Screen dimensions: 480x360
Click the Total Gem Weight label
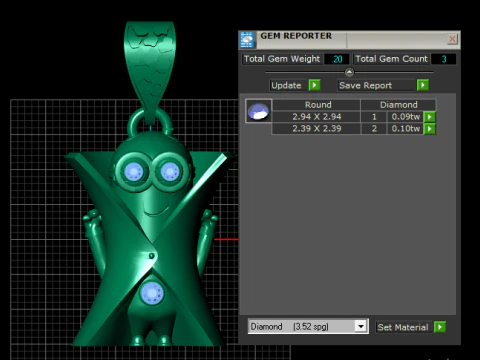tap(282, 59)
